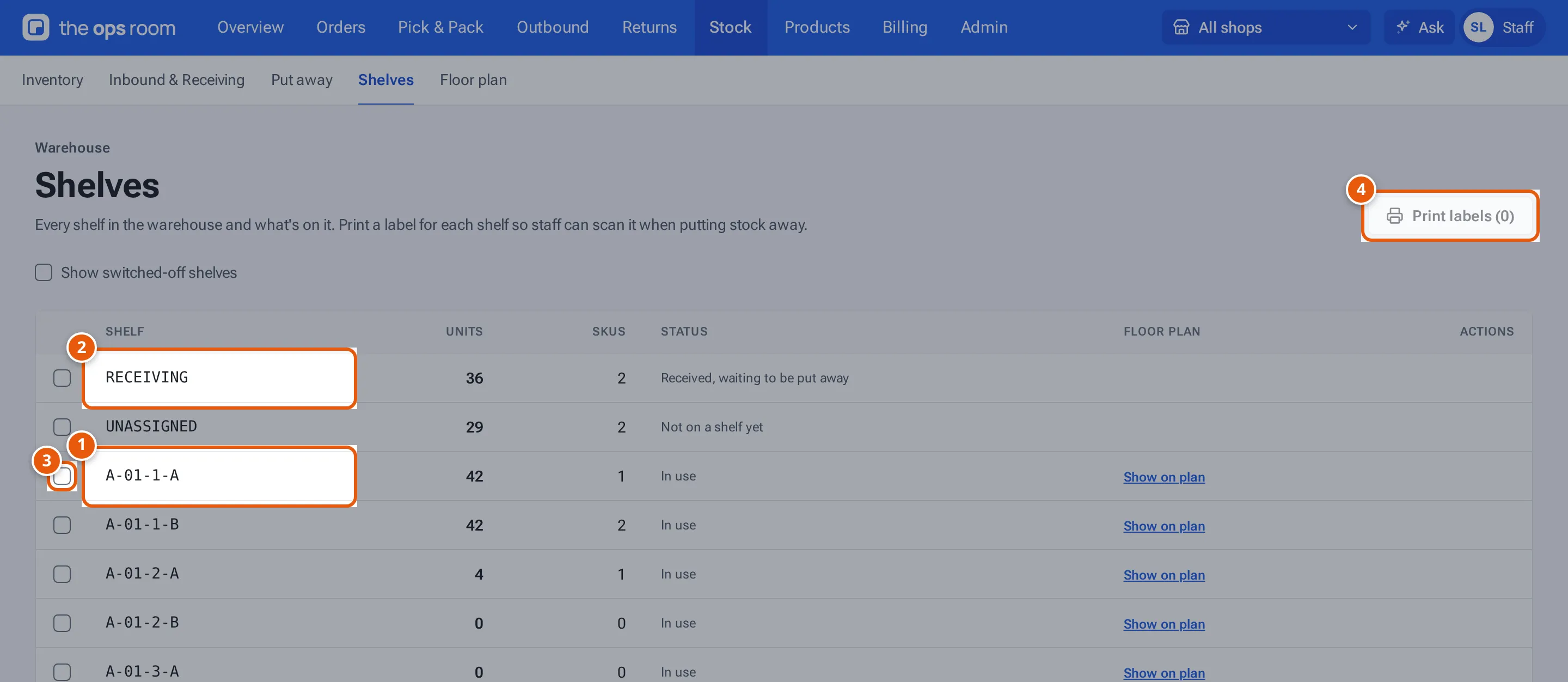Open Pick & Pack in navigation
The width and height of the screenshot is (1568, 682).
(440, 27)
